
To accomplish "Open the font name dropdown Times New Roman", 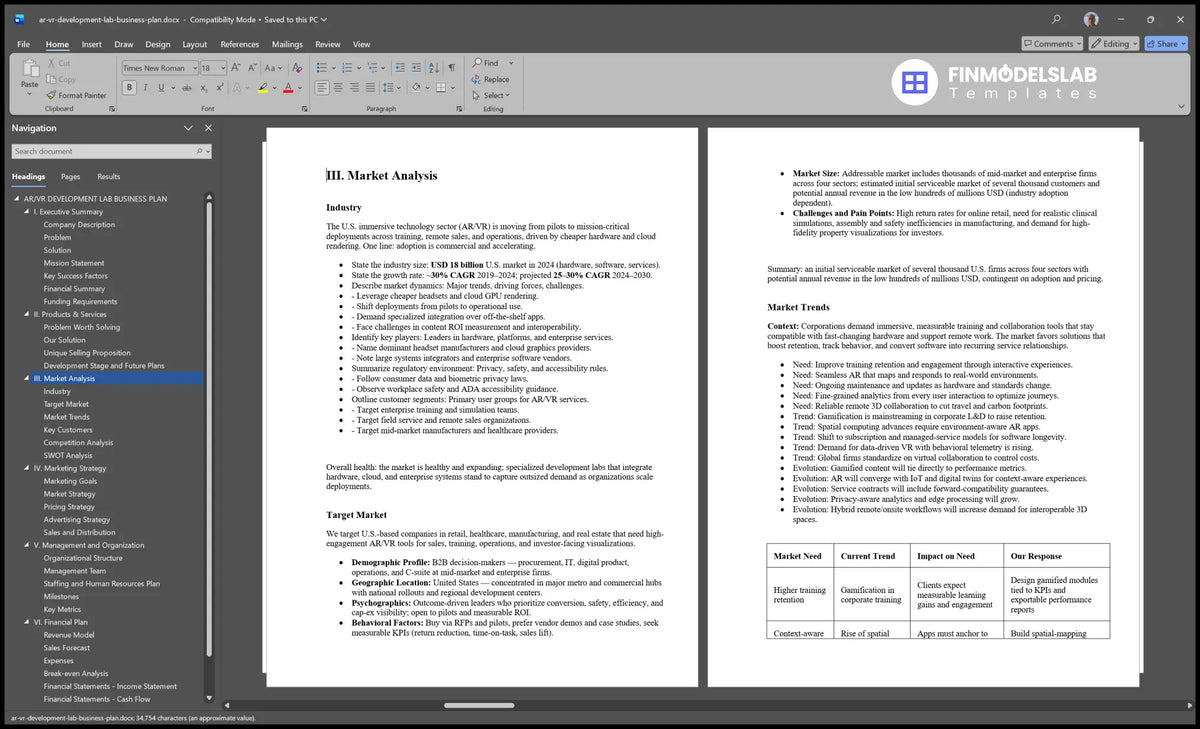I will point(195,68).
